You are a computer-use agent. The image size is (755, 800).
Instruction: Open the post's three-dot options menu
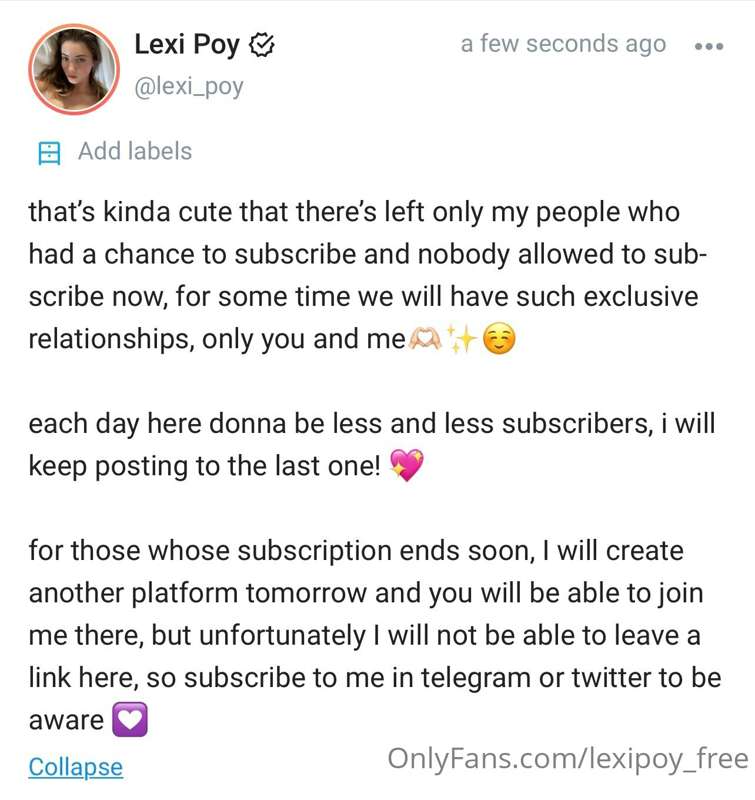click(707, 46)
